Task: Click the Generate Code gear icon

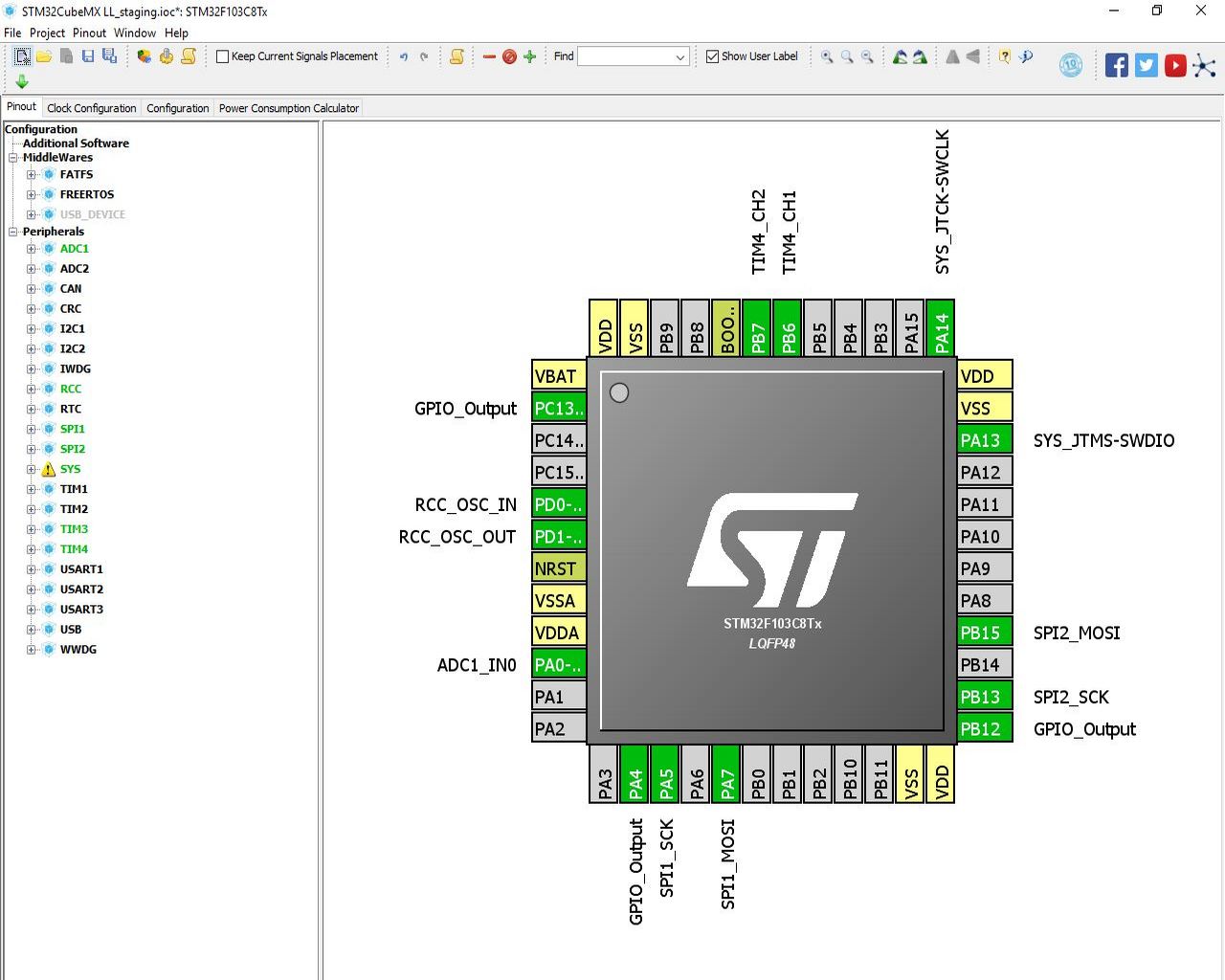Action: pyautogui.click(x=167, y=56)
